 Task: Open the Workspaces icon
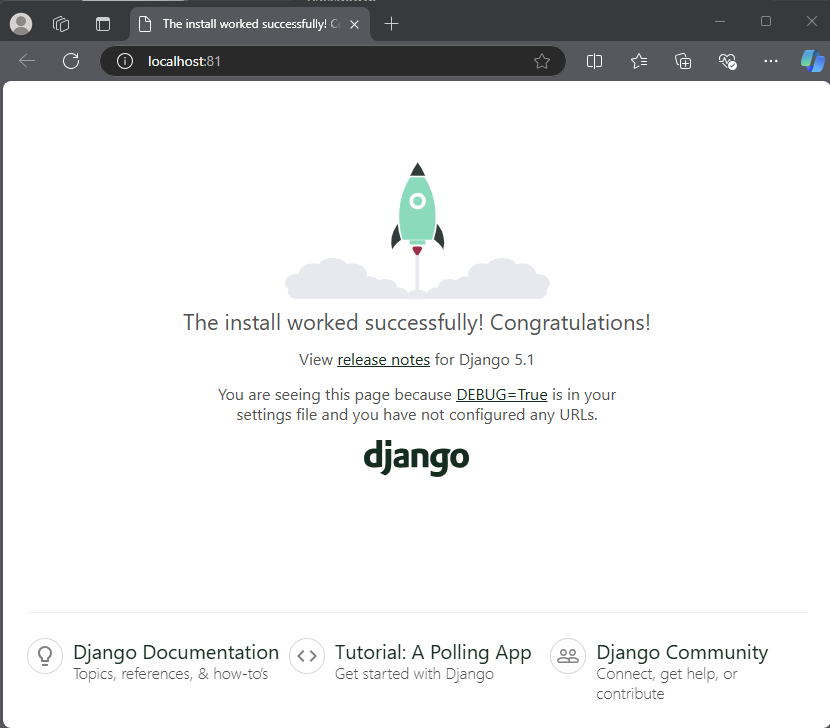(61, 24)
